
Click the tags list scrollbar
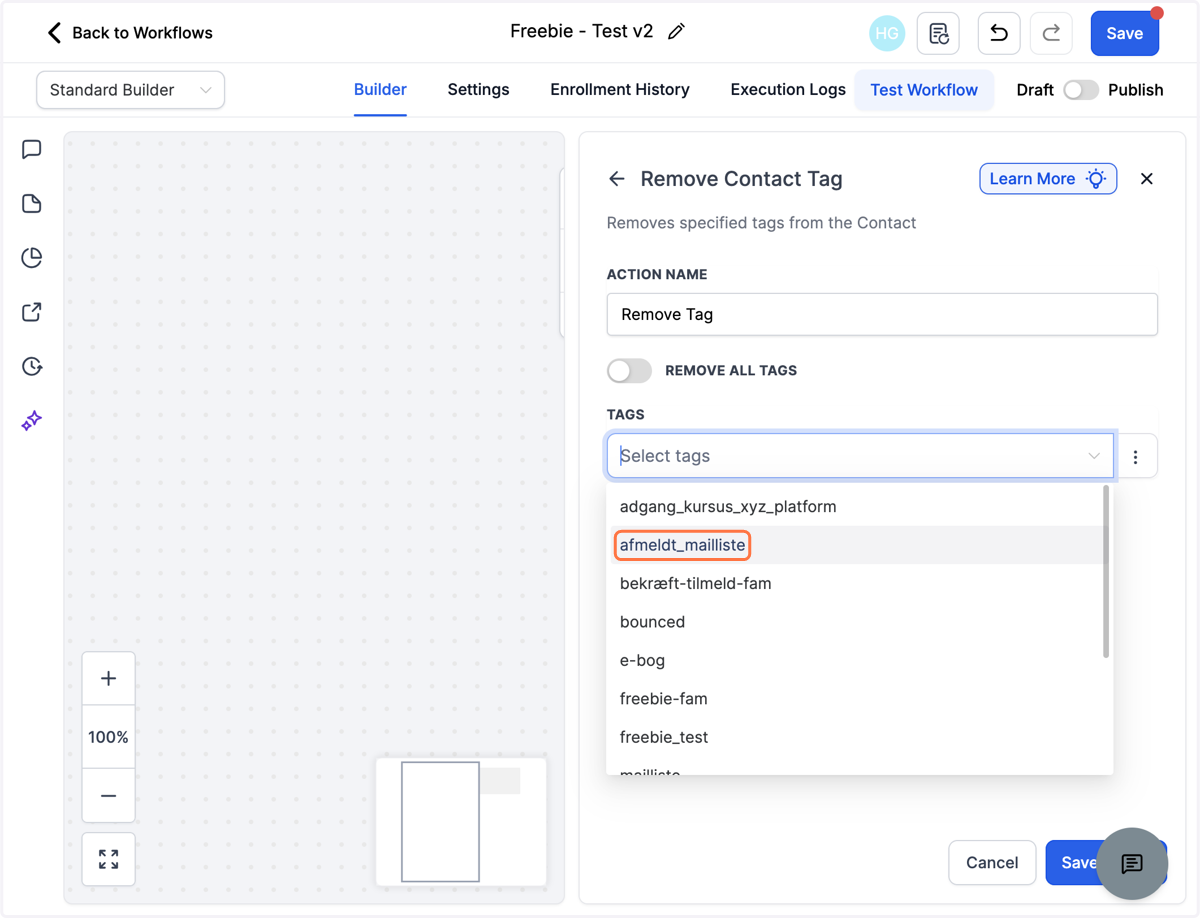(x=1106, y=572)
